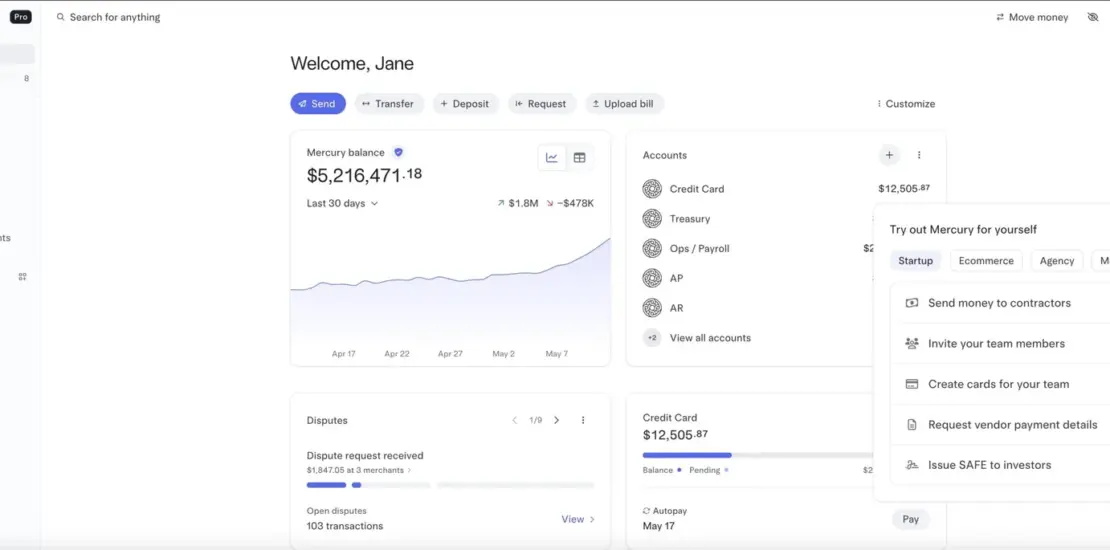Click the Deposit button
Viewport: 1110px width, 550px height.
466,103
